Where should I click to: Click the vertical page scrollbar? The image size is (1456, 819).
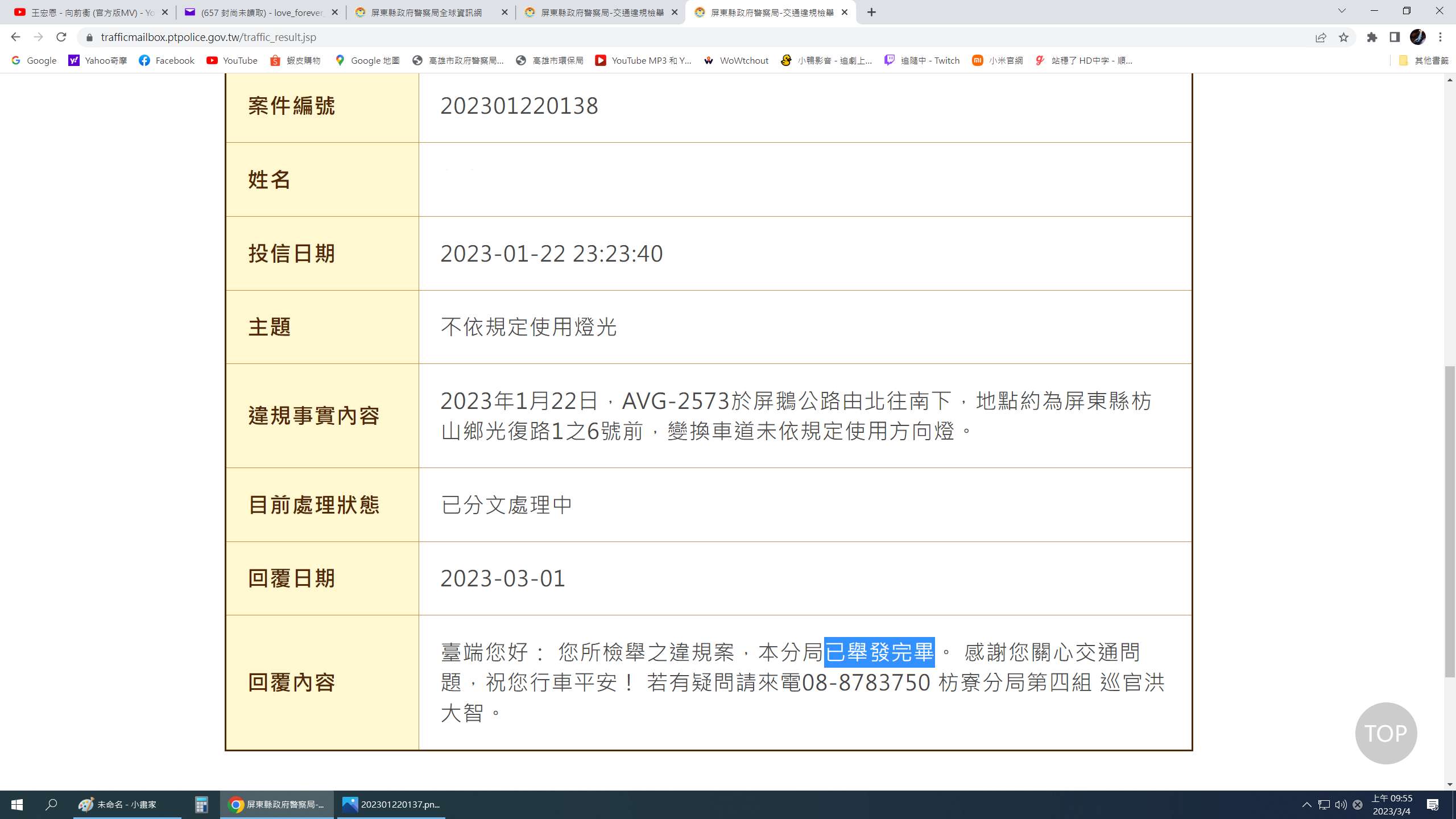1450,522
